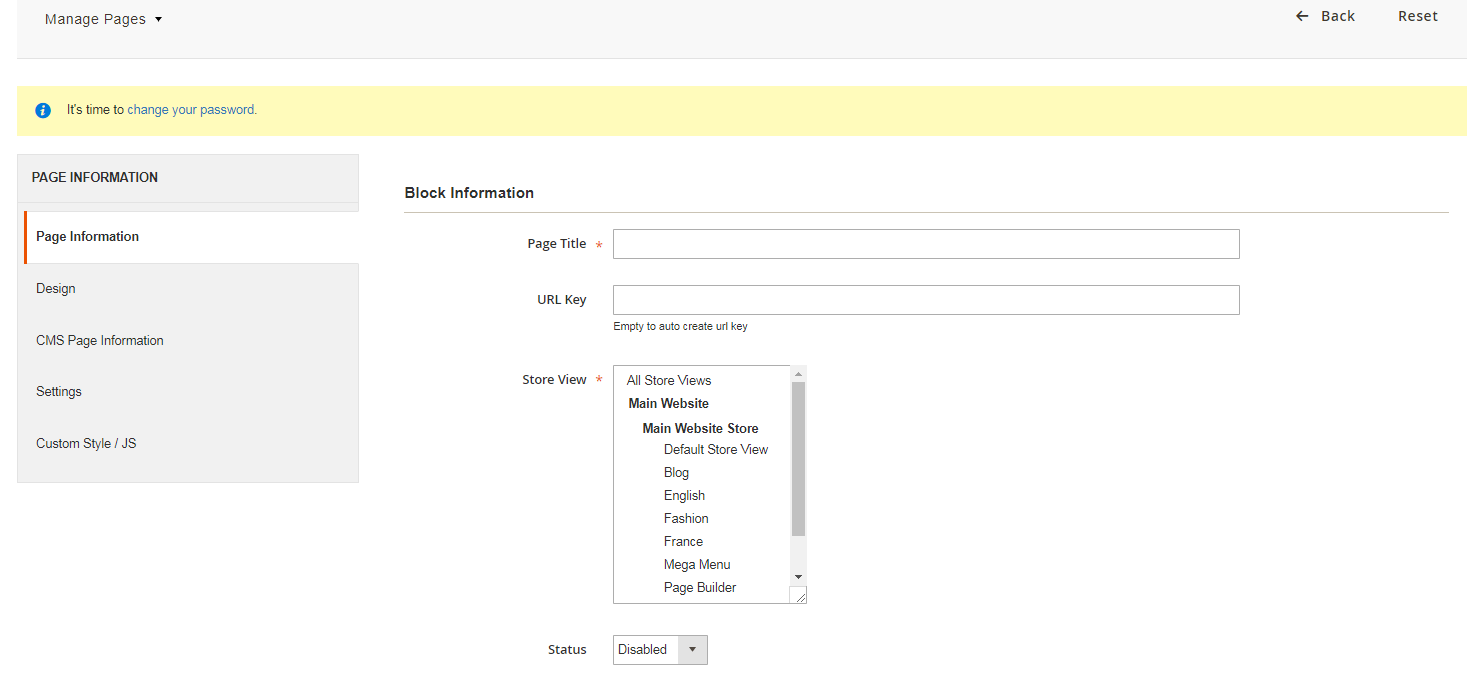The height and width of the screenshot is (678, 1476).
Task: Open the Status dropdown
Action: (x=660, y=650)
